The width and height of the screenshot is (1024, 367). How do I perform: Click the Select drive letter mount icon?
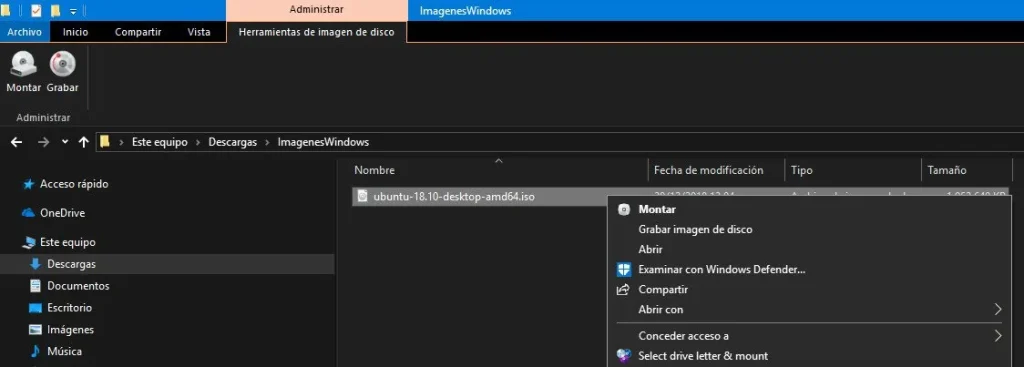[x=624, y=356]
